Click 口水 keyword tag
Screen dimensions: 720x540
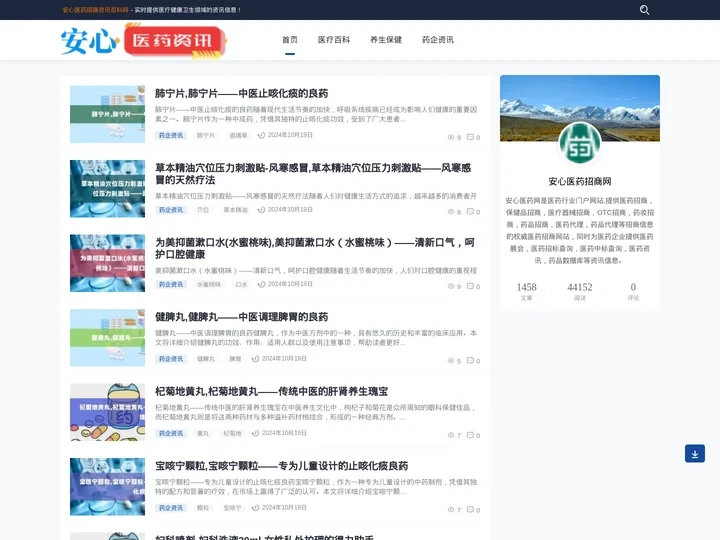coord(242,284)
